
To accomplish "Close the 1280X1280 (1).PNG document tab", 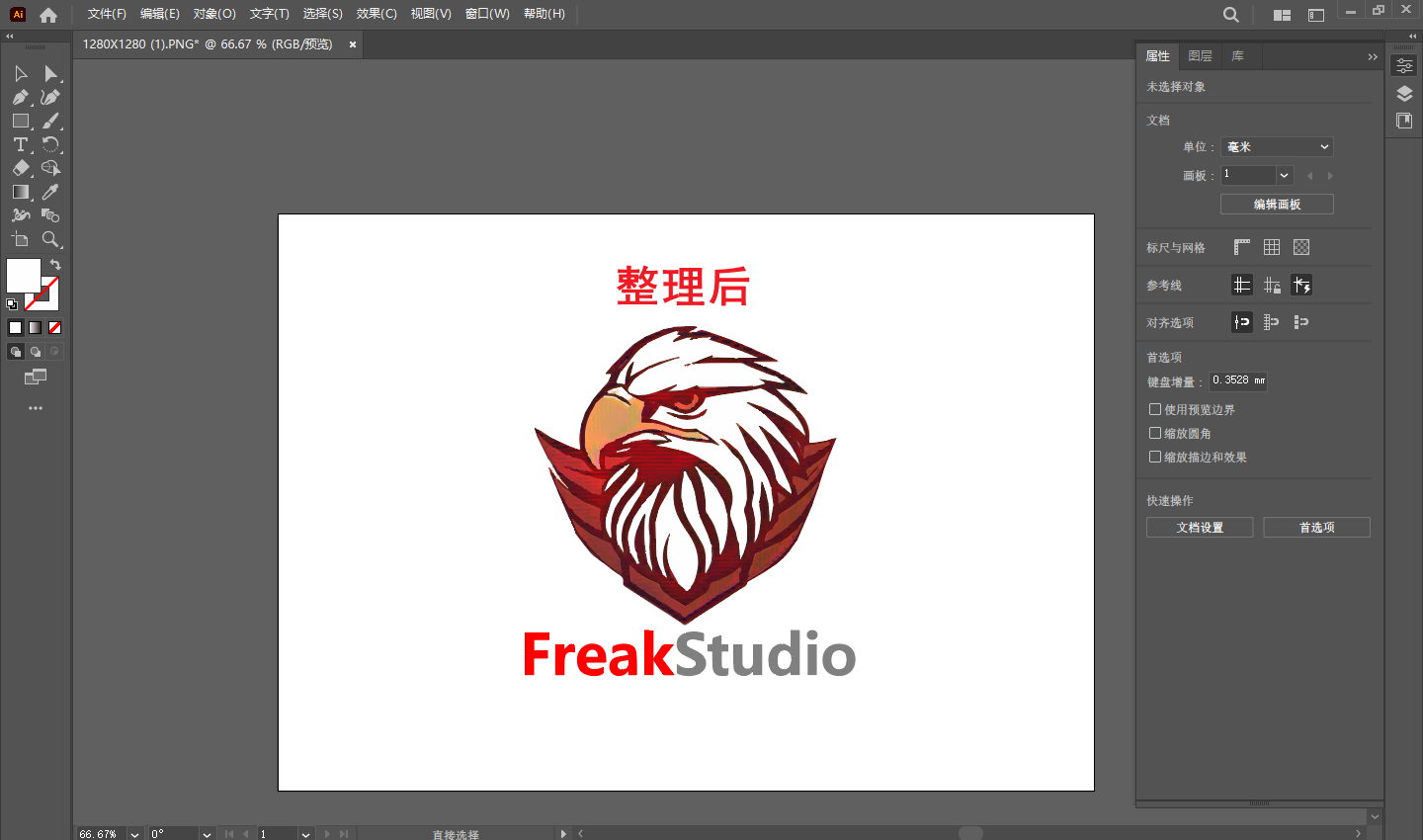I will pos(353,44).
